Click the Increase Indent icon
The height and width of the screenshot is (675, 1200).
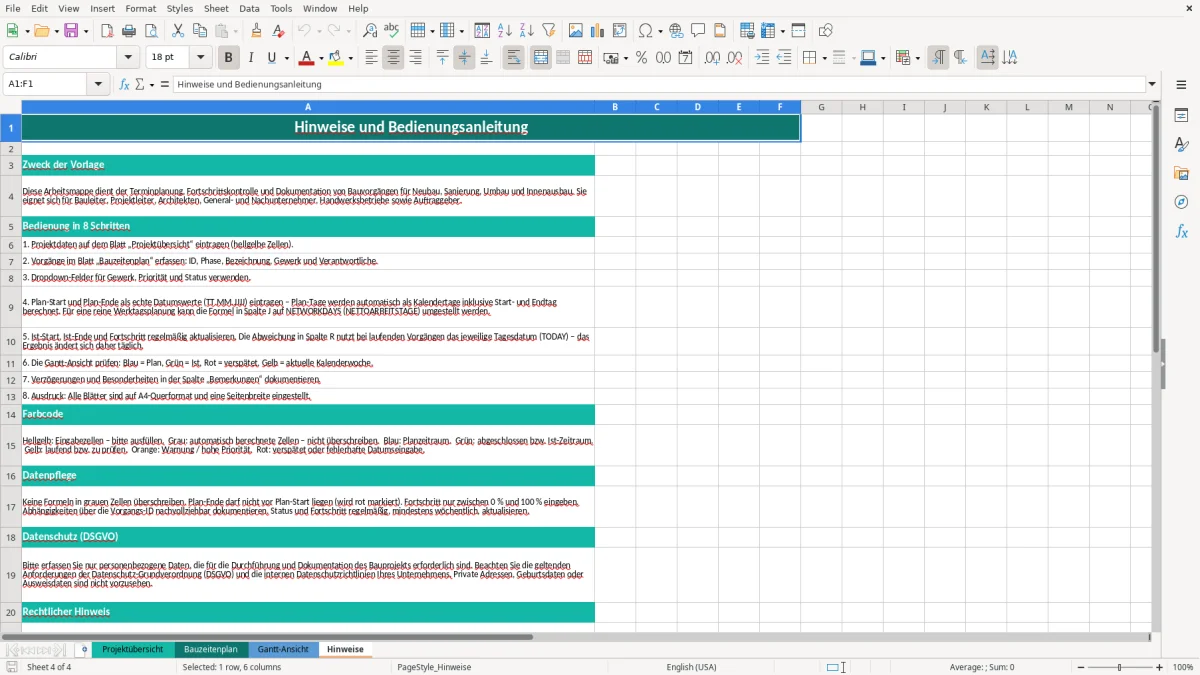coord(762,58)
